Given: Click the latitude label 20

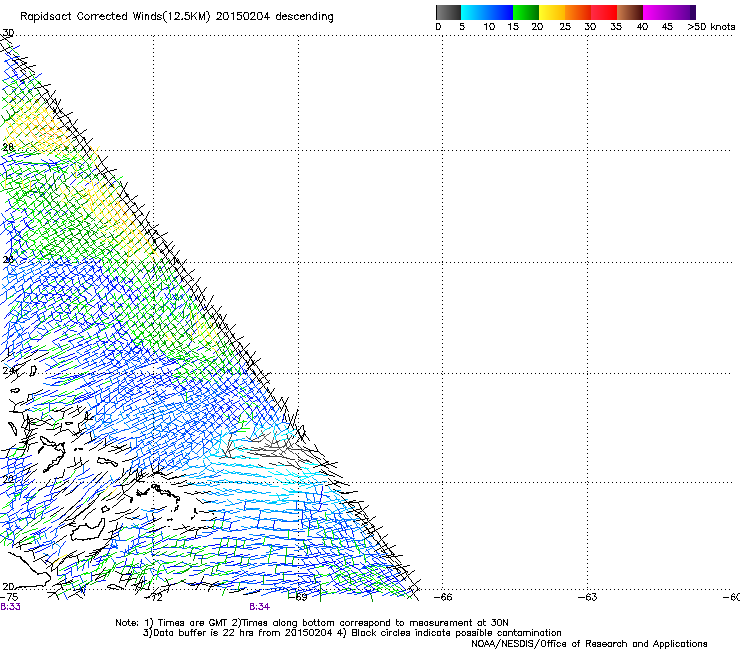Looking at the screenshot, I should point(8,587).
